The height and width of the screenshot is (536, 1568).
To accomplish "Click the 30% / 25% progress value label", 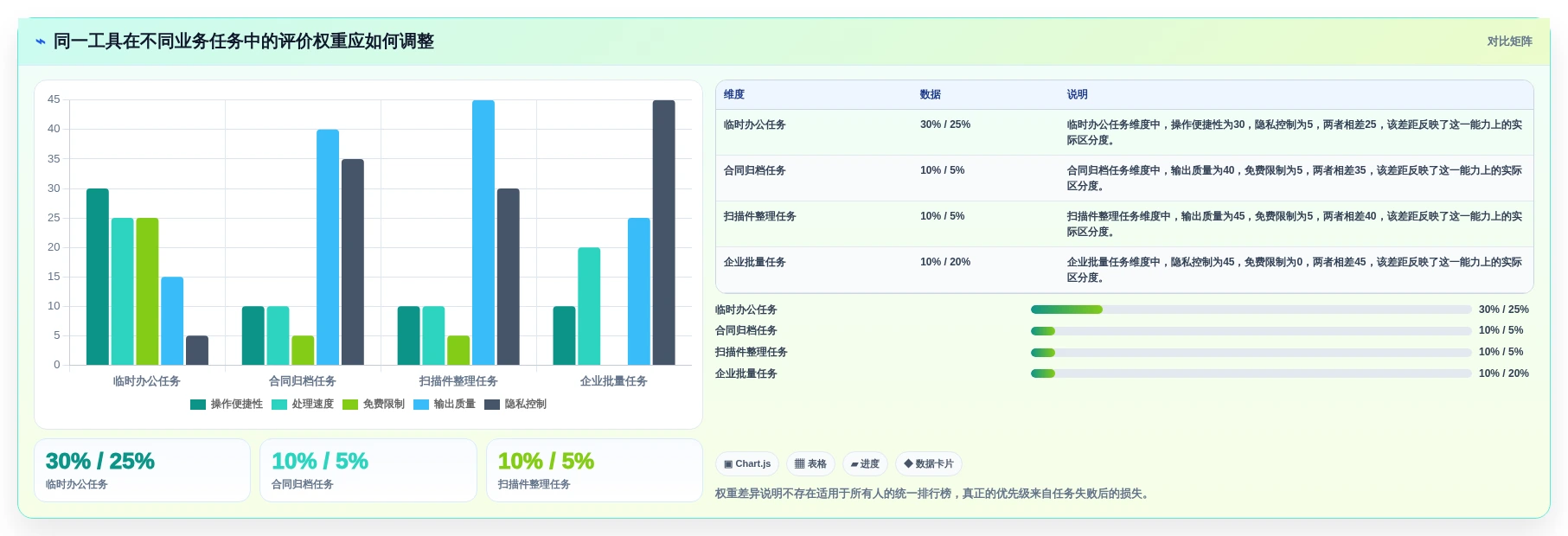I will (x=1504, y=309).
